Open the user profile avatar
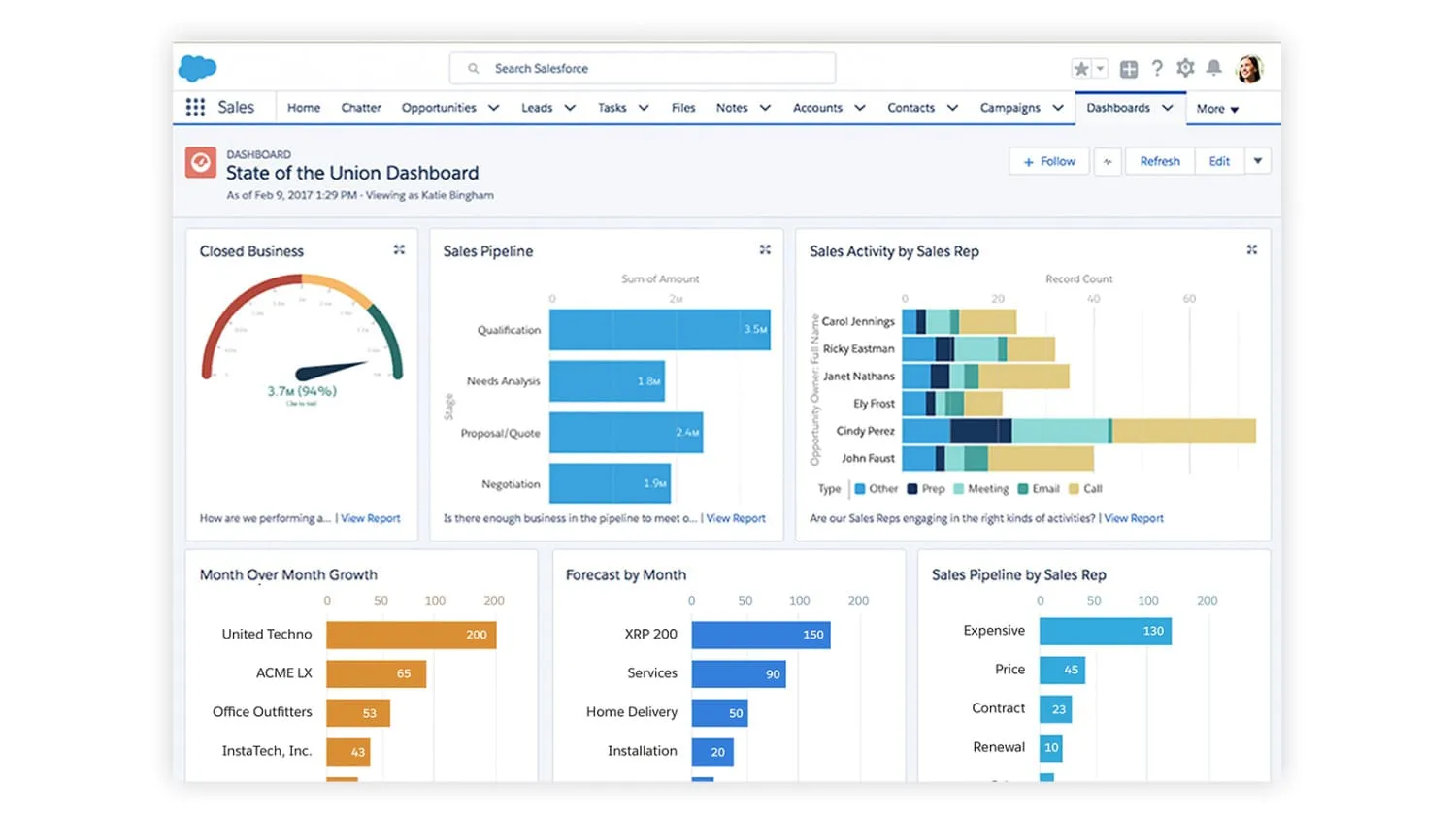This screenshot has height=819, width=1456. pos(1249,69)
